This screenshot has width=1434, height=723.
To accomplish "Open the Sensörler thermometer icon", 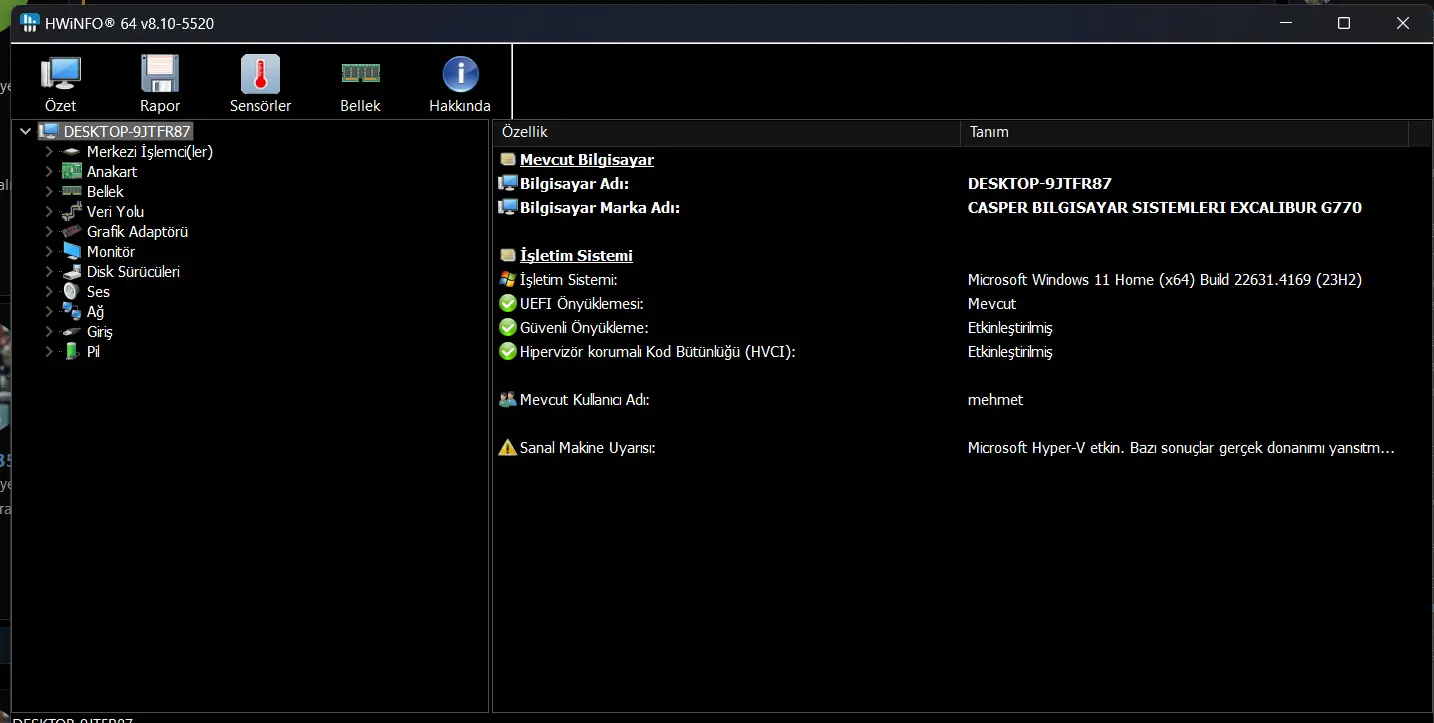I will [x=260, y=74].
